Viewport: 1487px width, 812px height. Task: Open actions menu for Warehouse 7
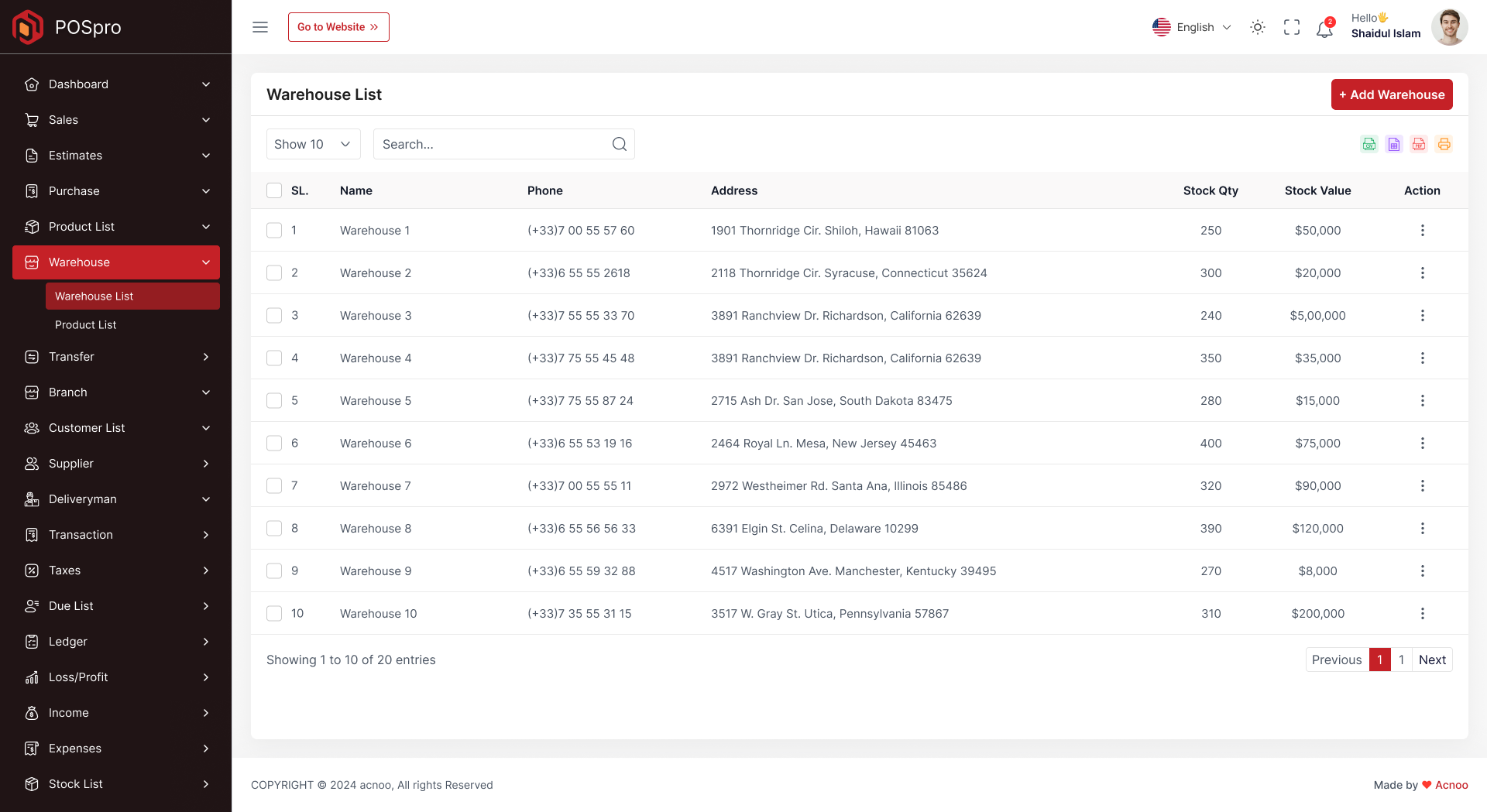click(x=1423, y=486)
